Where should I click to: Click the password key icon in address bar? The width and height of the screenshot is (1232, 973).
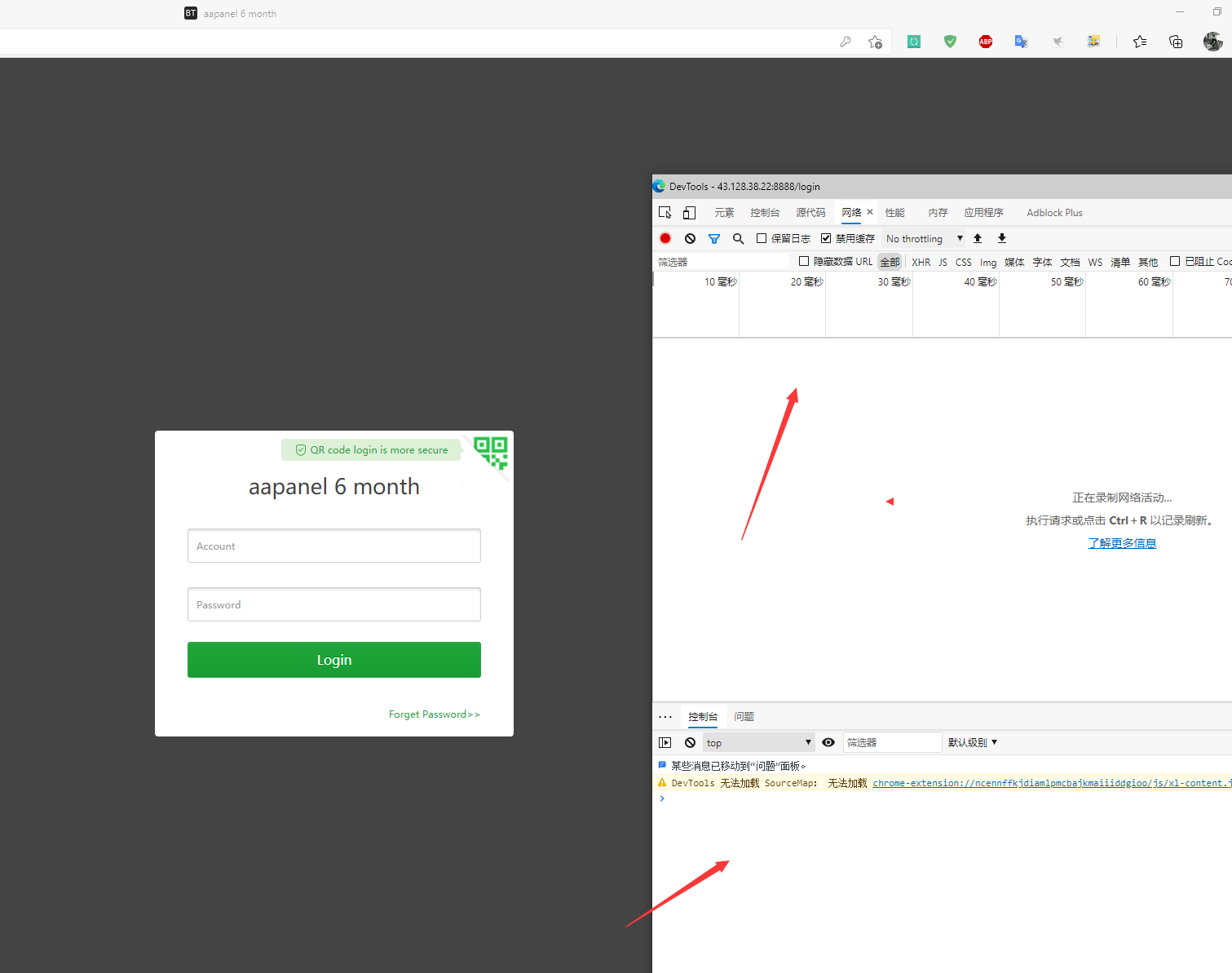point(846,42)
